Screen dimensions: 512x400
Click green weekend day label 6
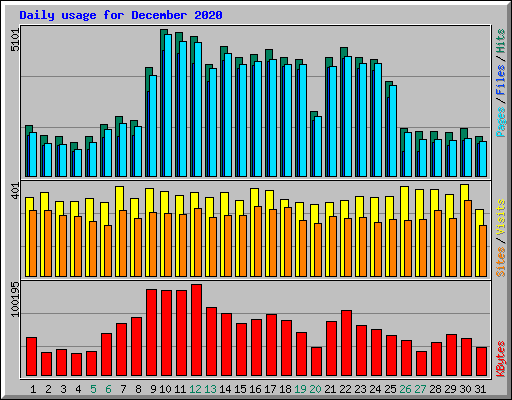(x=108, y=389)
